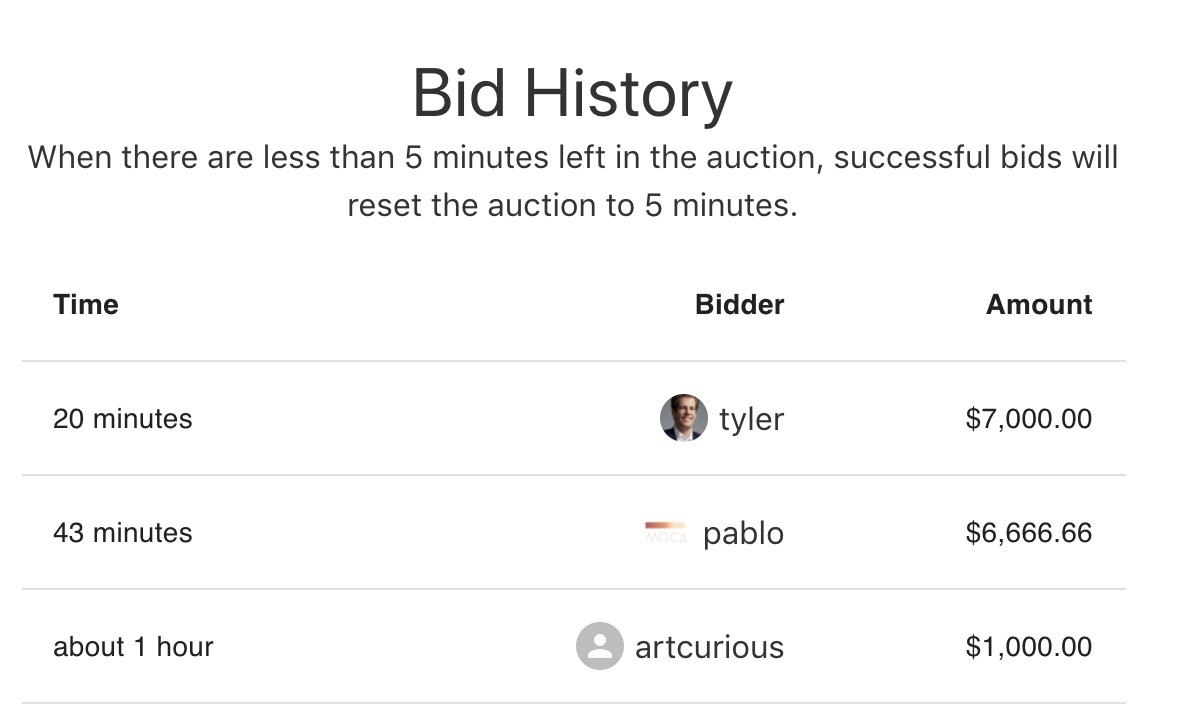The image size is (1180, 724).
Task: Click artcurious's default gray avatar icon
Action: 600,646
